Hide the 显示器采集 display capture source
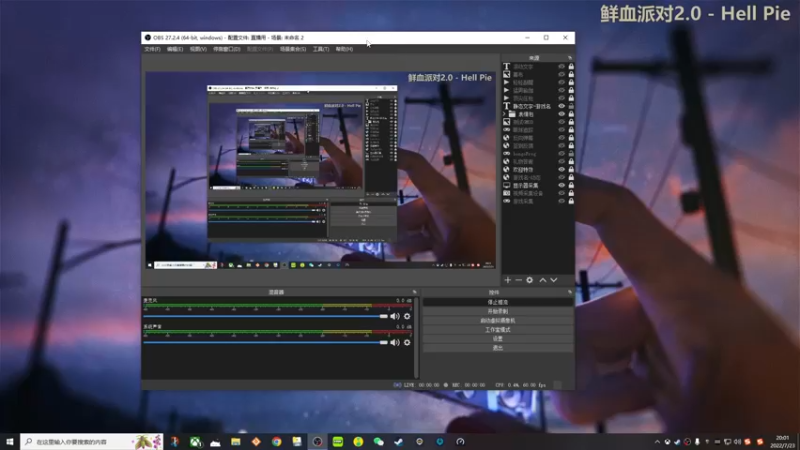Viewport: 800px width, 450px height. [561, 185]
